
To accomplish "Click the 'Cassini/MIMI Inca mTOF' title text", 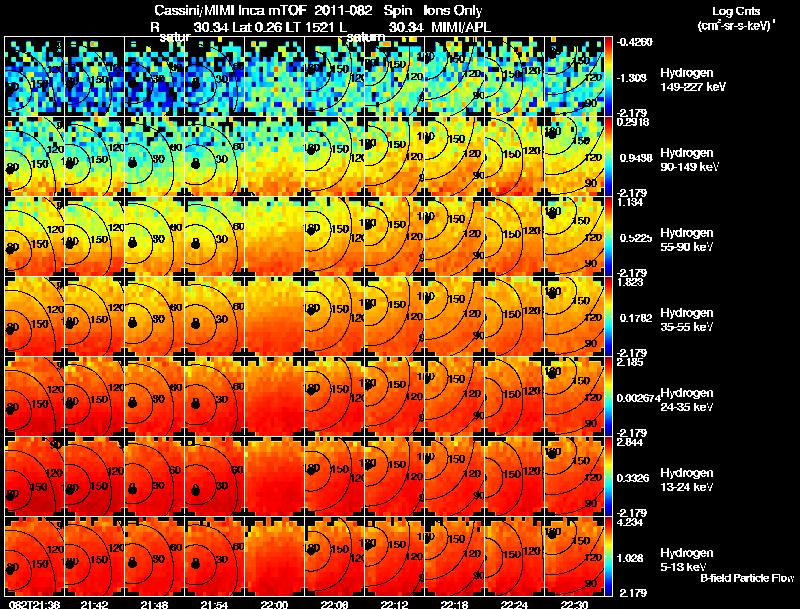I will point(230,11).
